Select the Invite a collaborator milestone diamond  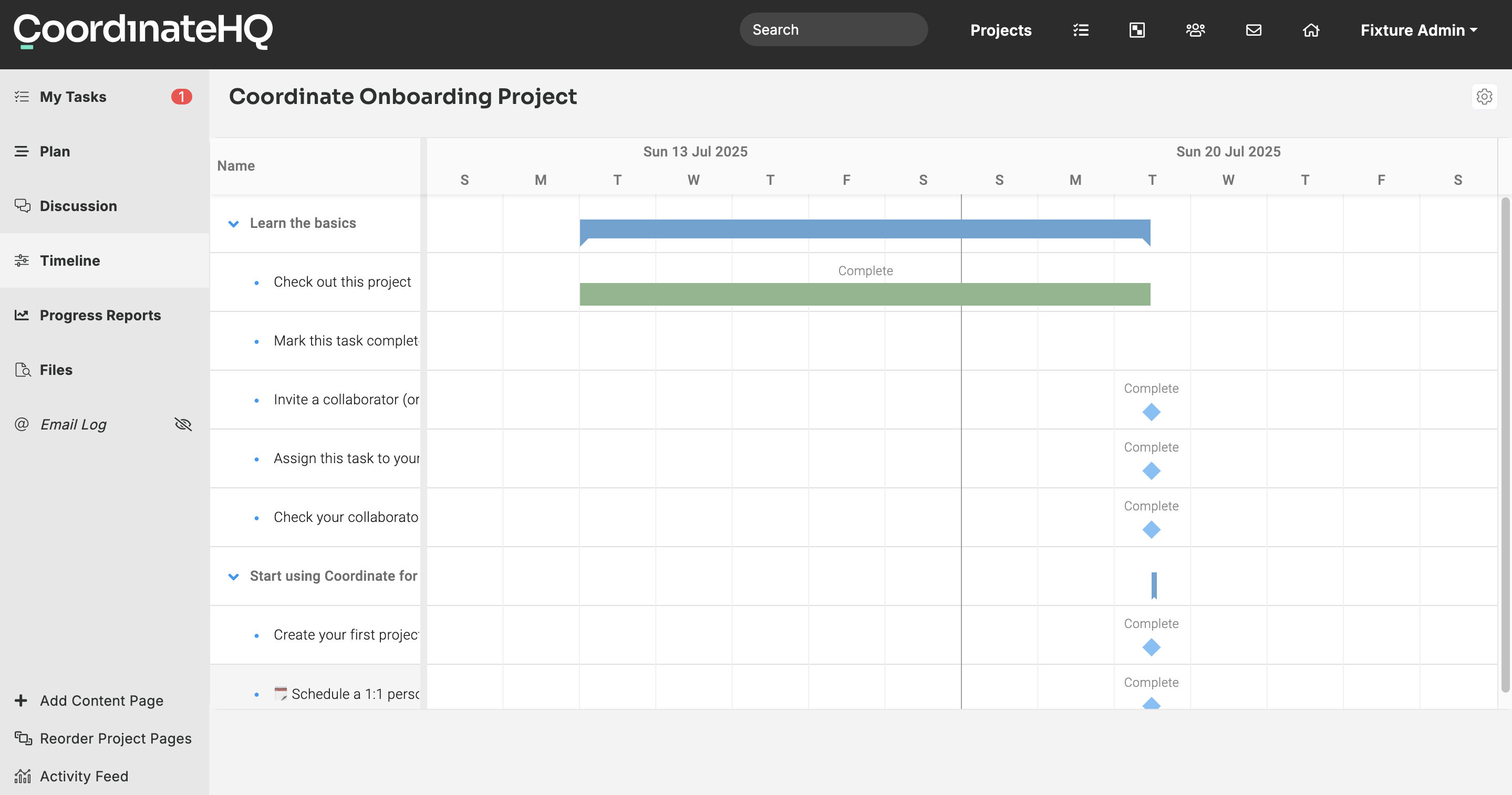(1151, 412)
